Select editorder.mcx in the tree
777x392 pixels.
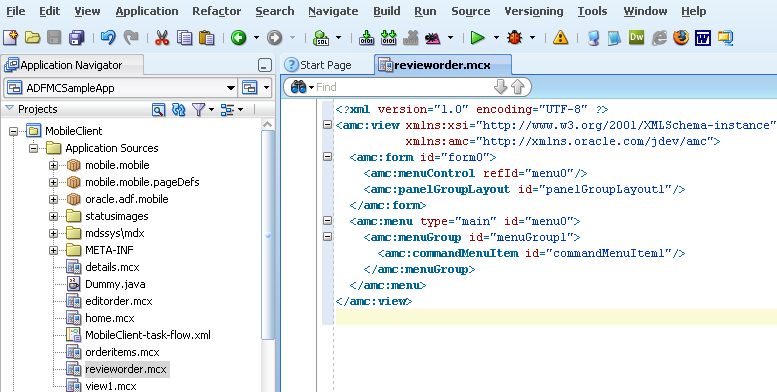118,301
